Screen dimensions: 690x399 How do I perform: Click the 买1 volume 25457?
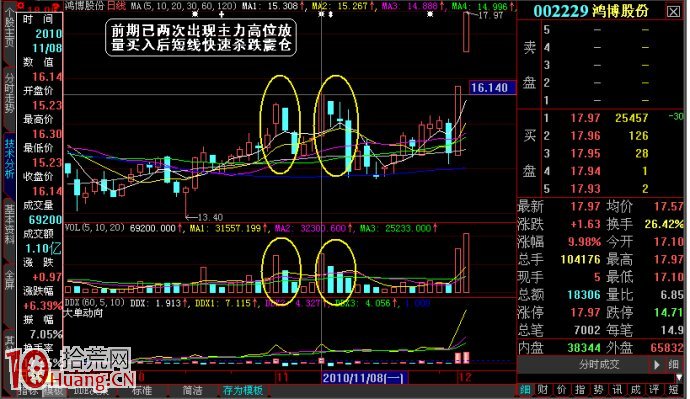click(x=631, y=118)
